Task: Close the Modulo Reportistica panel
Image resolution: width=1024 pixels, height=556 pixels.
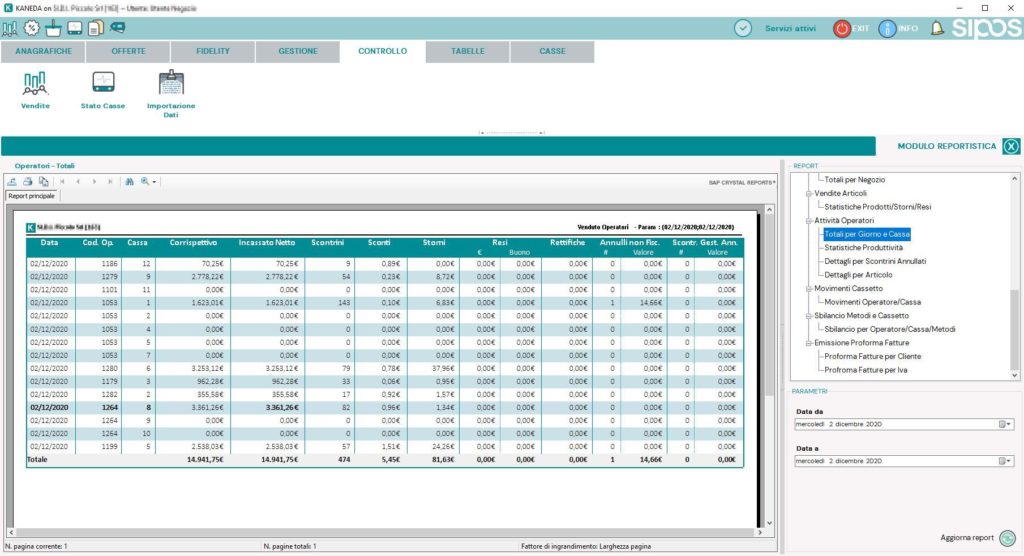Action: pyautogui.click(x=1010, y=147)
